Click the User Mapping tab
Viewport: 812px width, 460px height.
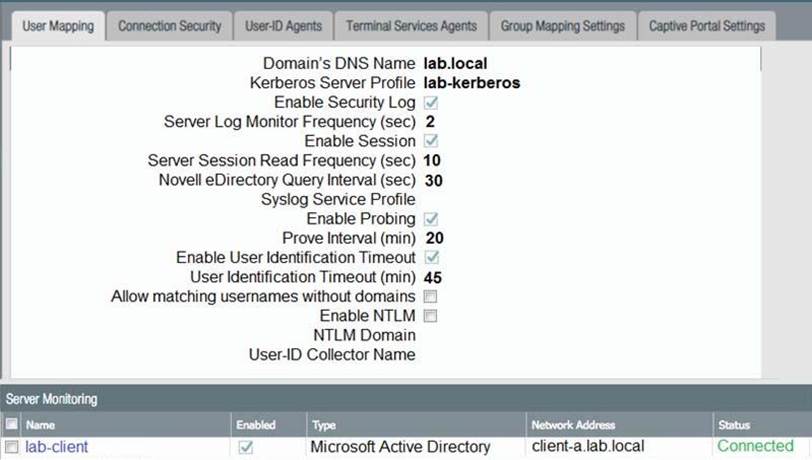click(57, 26)
